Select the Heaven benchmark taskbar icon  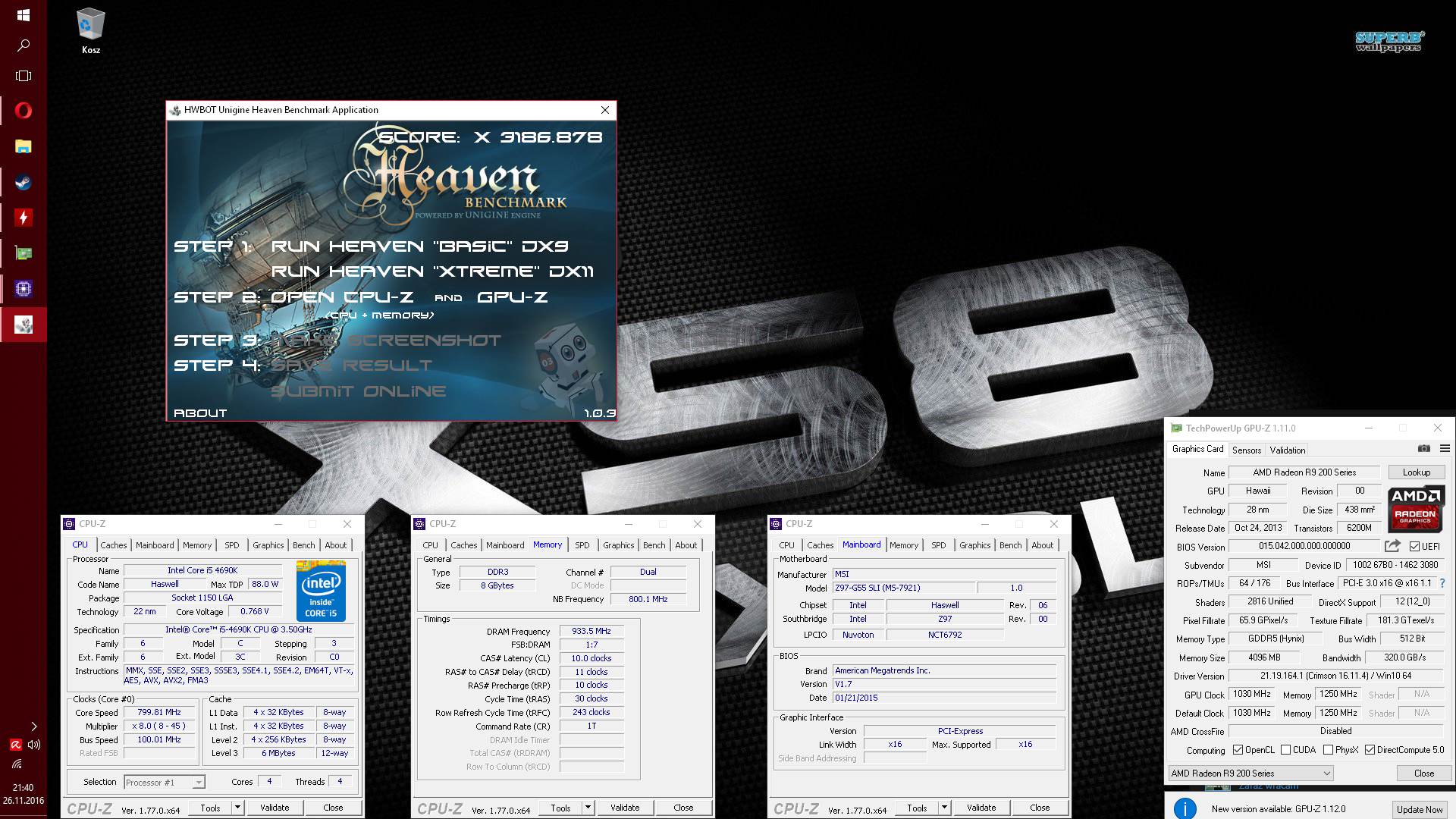click(24, 325)
